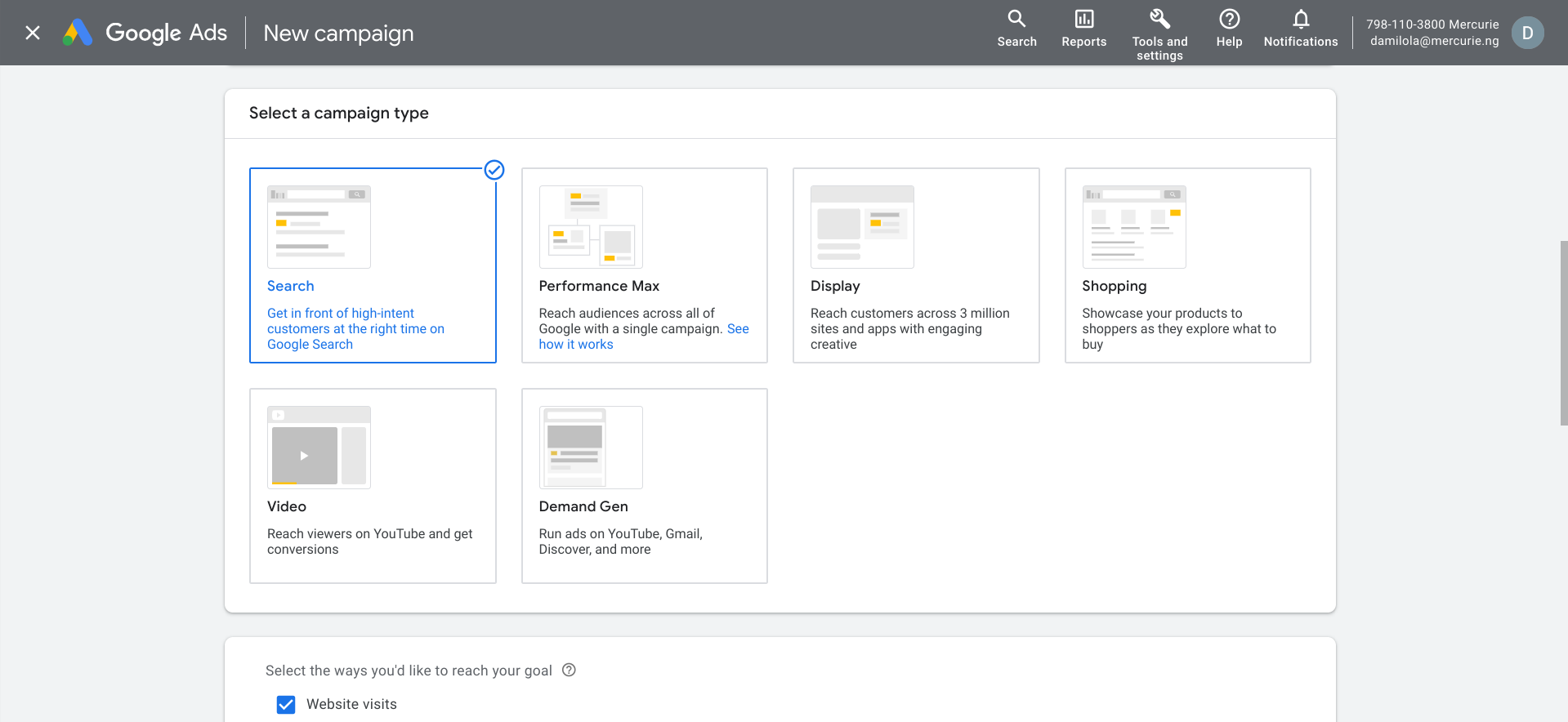Click 'Run ads on YouTube, Gmail' description
This screenshot has width=1568, height=722.
620,541
